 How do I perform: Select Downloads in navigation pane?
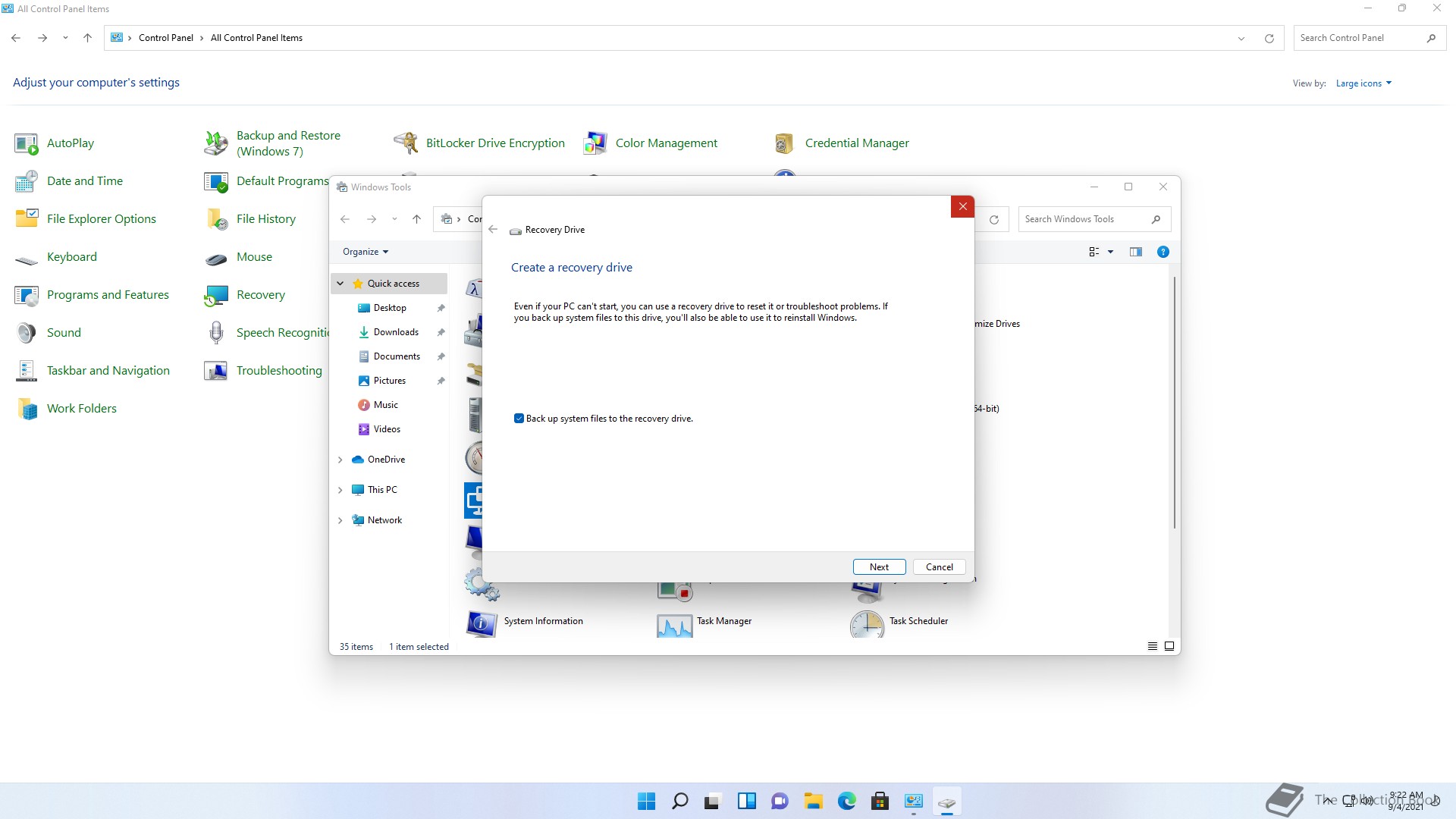click(x=396, y=332)
